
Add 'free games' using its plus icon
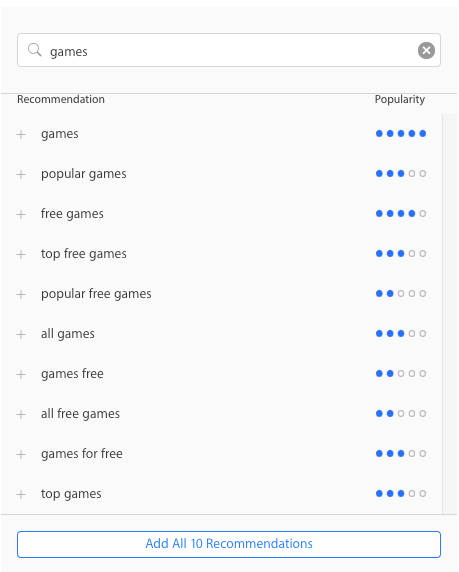click(x=21, y=214)
